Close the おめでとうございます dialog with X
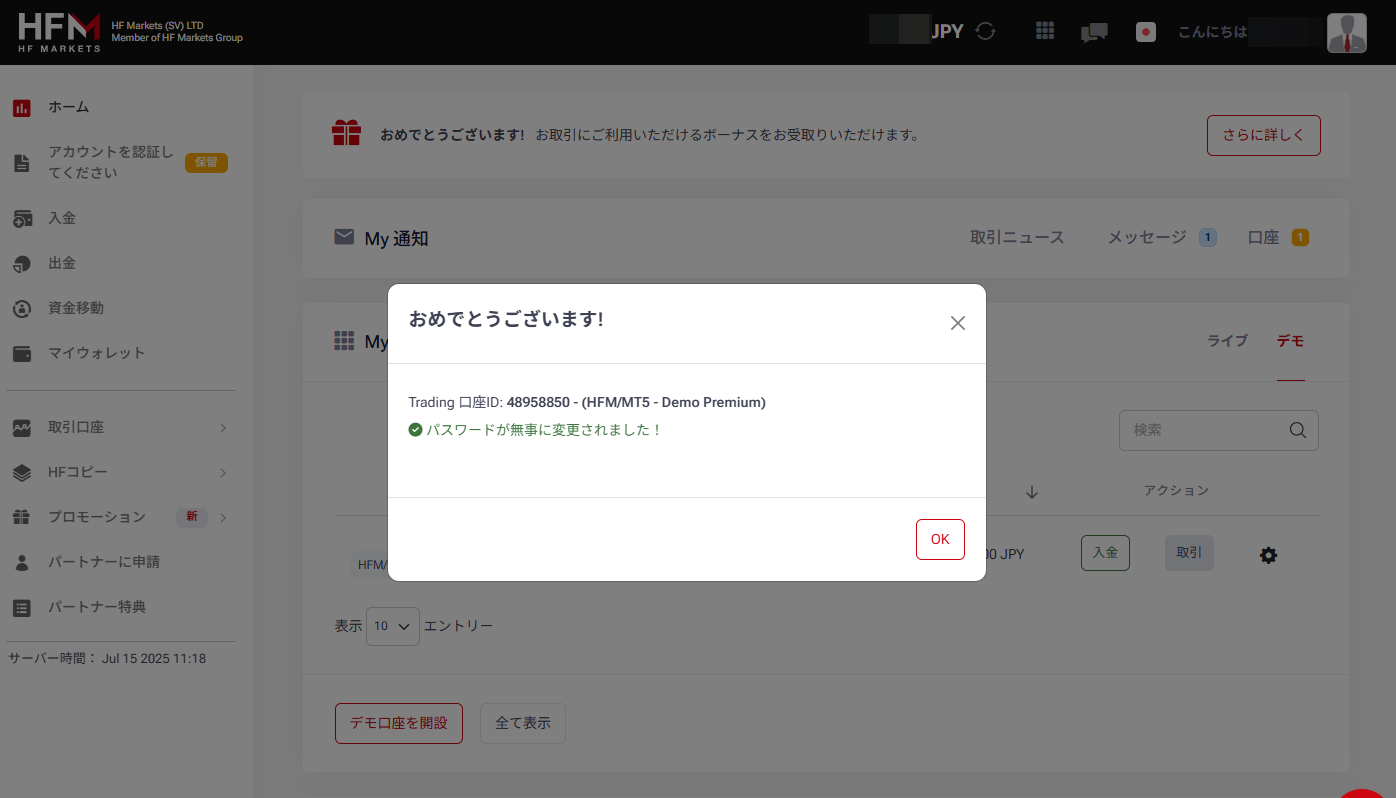Screen dimensions: 1396x798 [958, 323]
